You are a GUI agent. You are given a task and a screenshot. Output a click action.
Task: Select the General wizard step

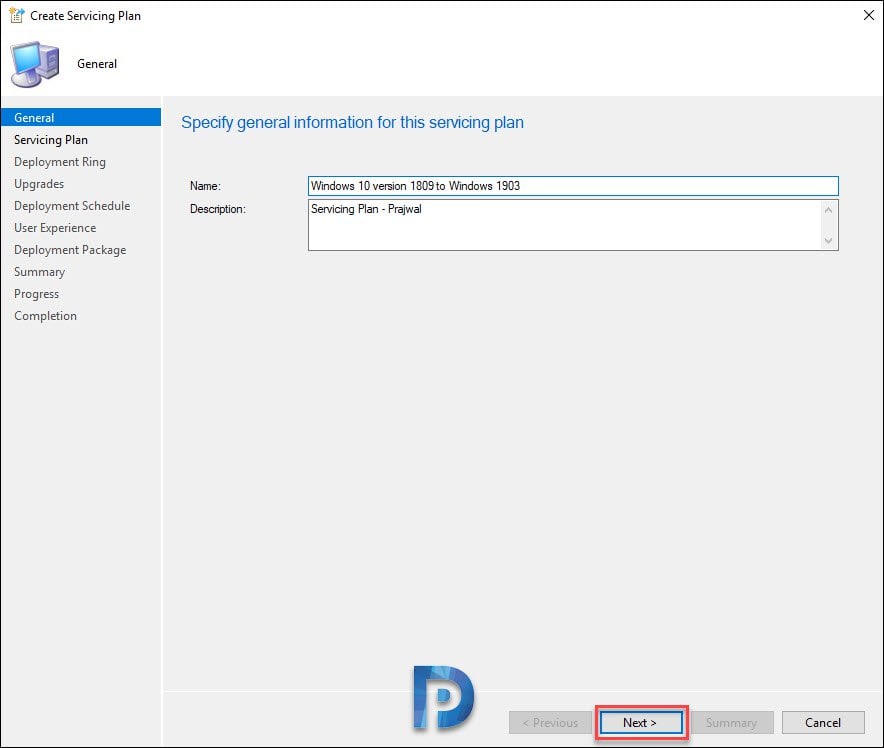(x=81, y=117)
